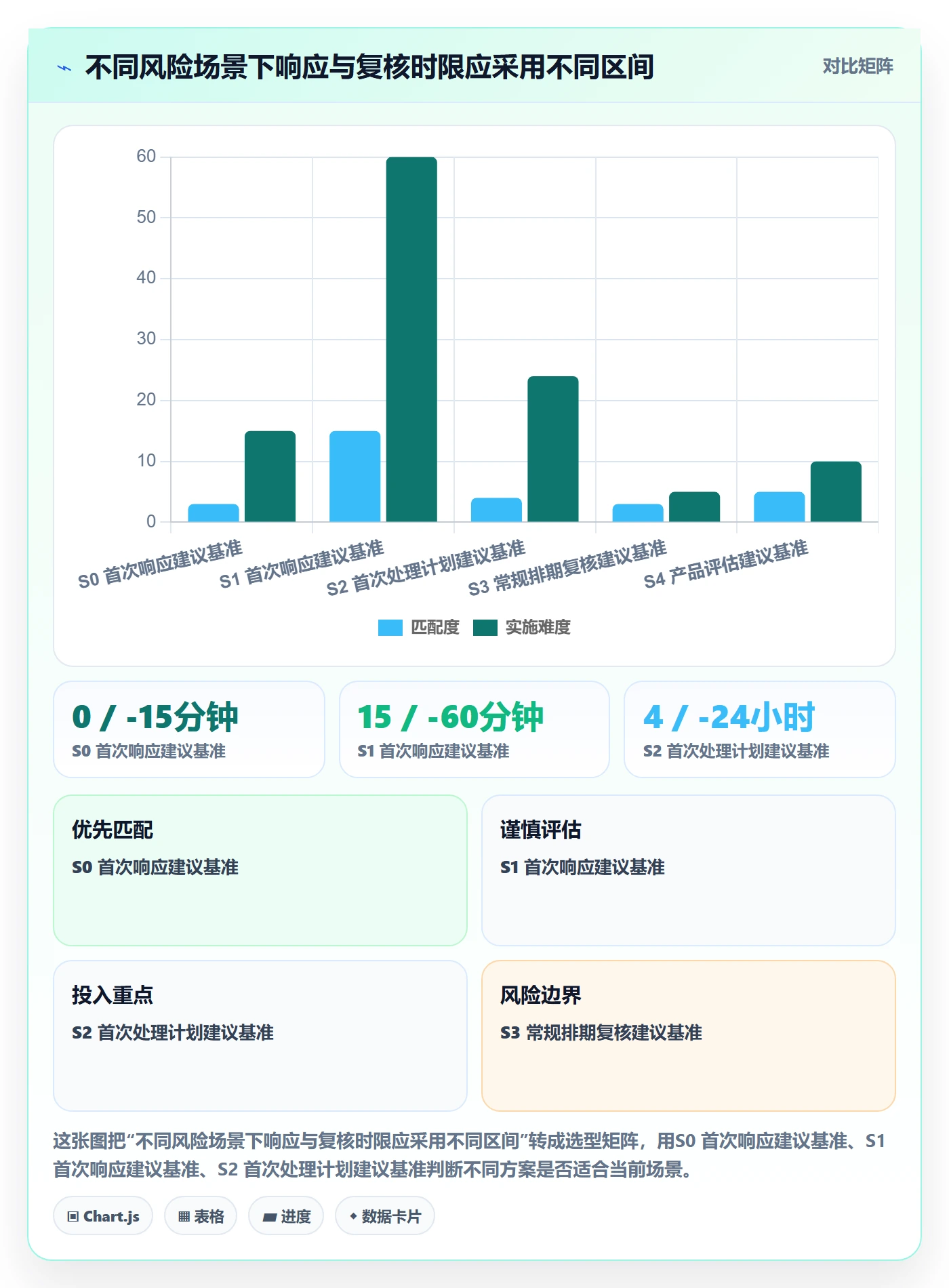
Task: Select the 优先匹配 matrix card
Action: 260,870
